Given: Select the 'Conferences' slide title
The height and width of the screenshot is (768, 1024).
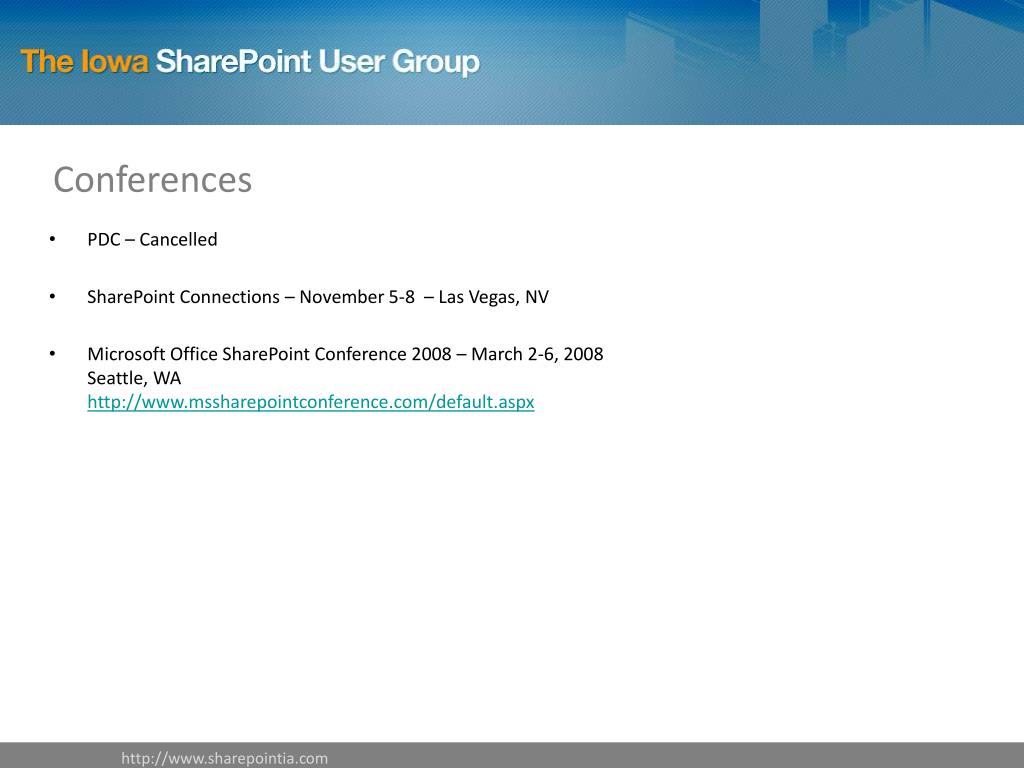Looking at the screenshot, I should click(x=153, y=180).
